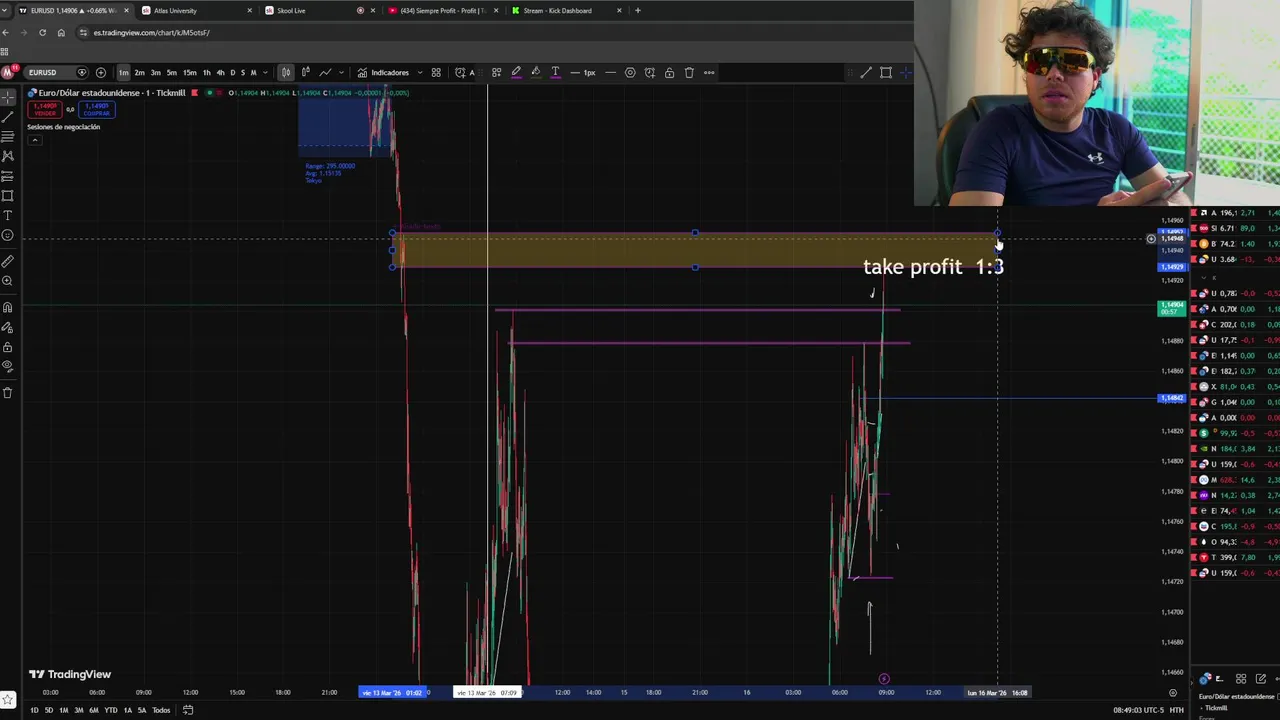Viewport: 1280px width, 720px height.
Task: Change text color T swatch
Action: click(x=555, y=72)
